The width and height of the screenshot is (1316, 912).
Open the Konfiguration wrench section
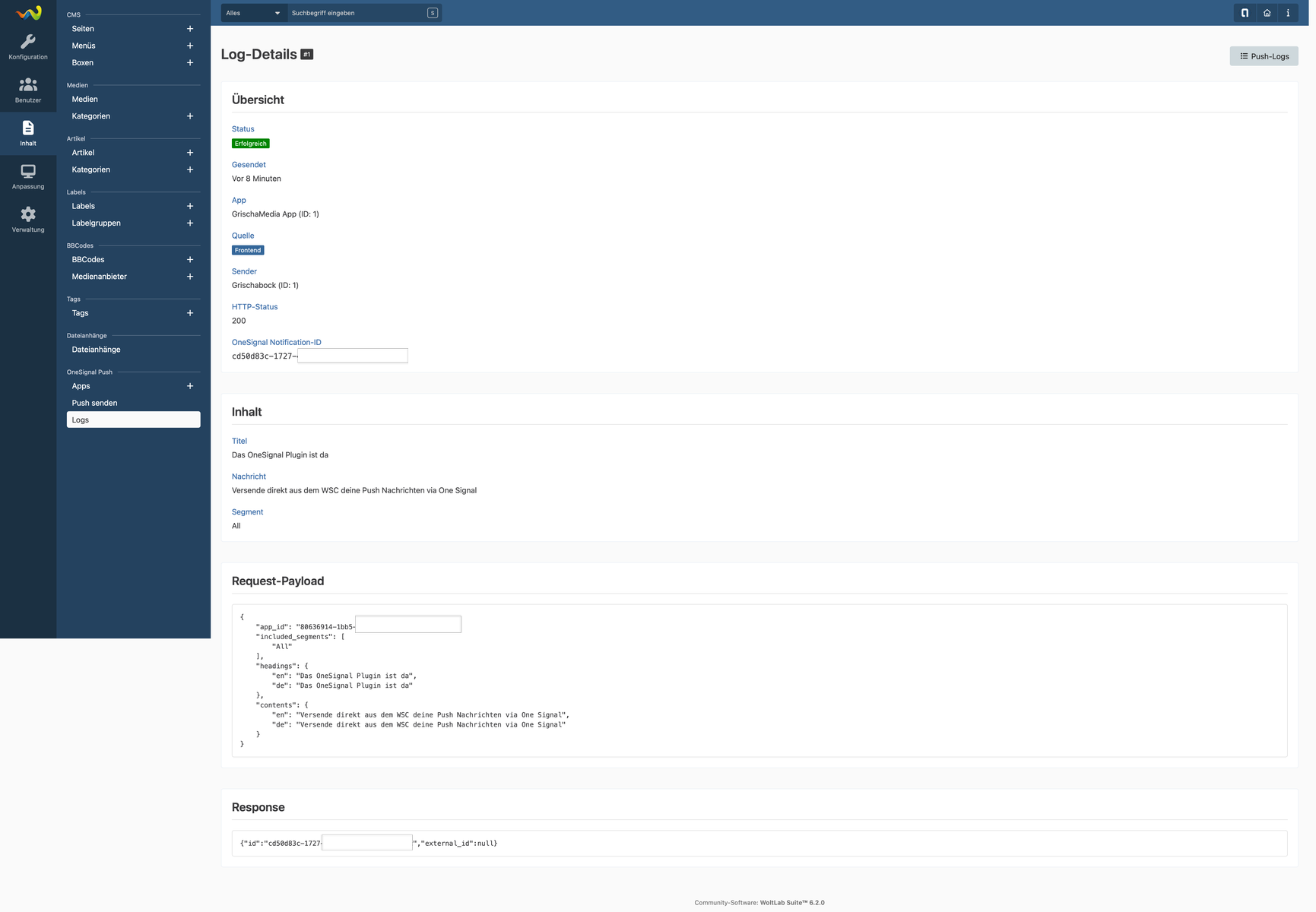(28, 47)
